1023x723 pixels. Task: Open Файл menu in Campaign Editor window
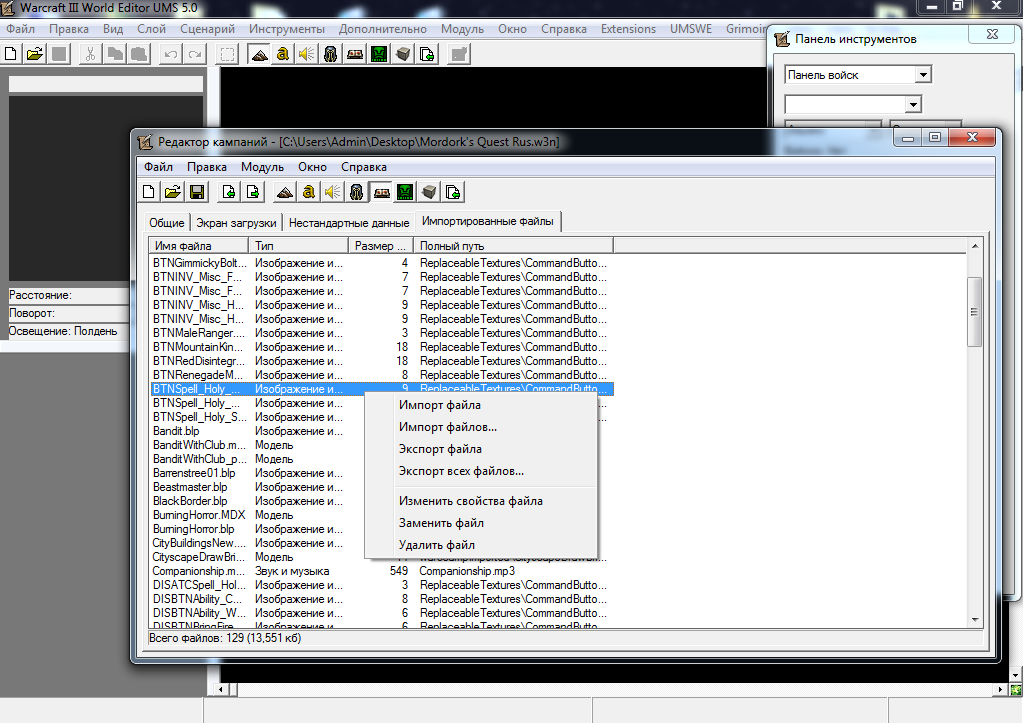159,167
